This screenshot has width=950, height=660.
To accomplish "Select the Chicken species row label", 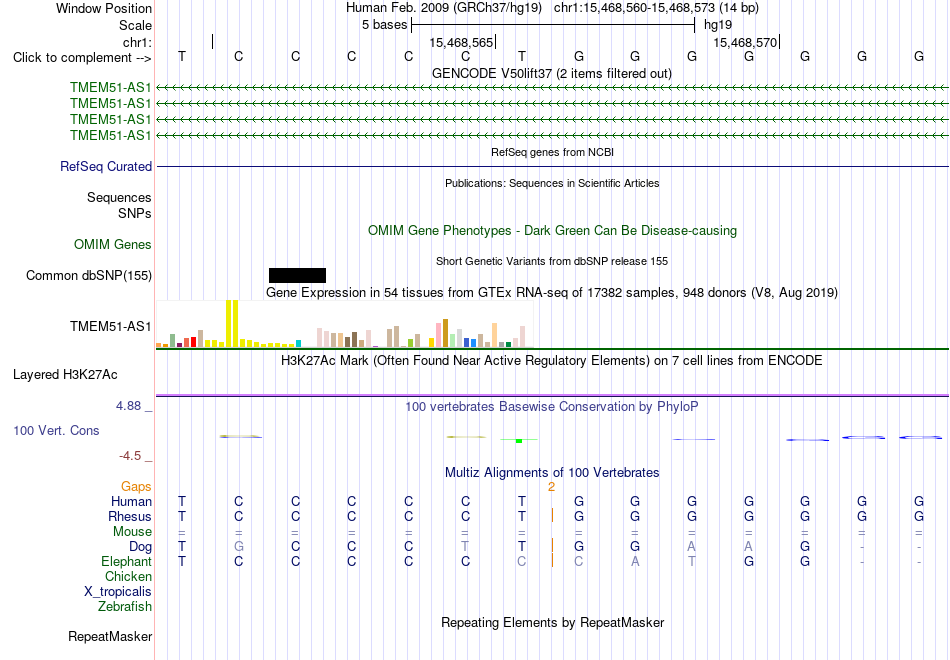I will click(x=128, y=576).
